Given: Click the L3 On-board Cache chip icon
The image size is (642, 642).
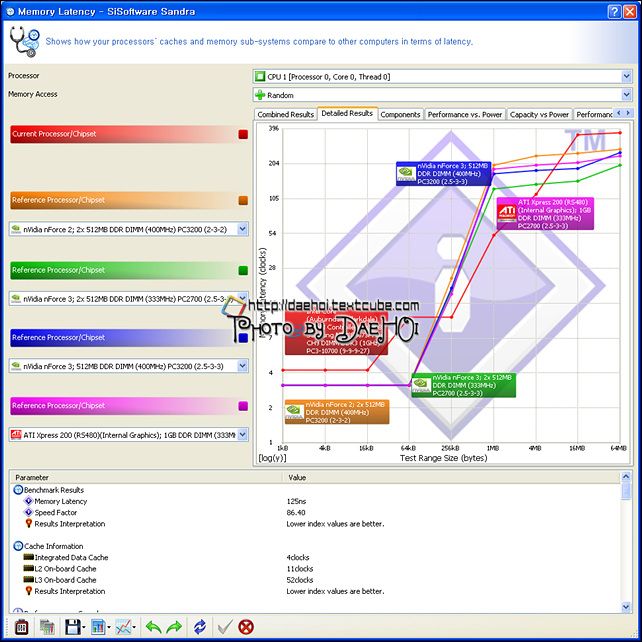Looking at the screenshot, I should pos(28,579).
